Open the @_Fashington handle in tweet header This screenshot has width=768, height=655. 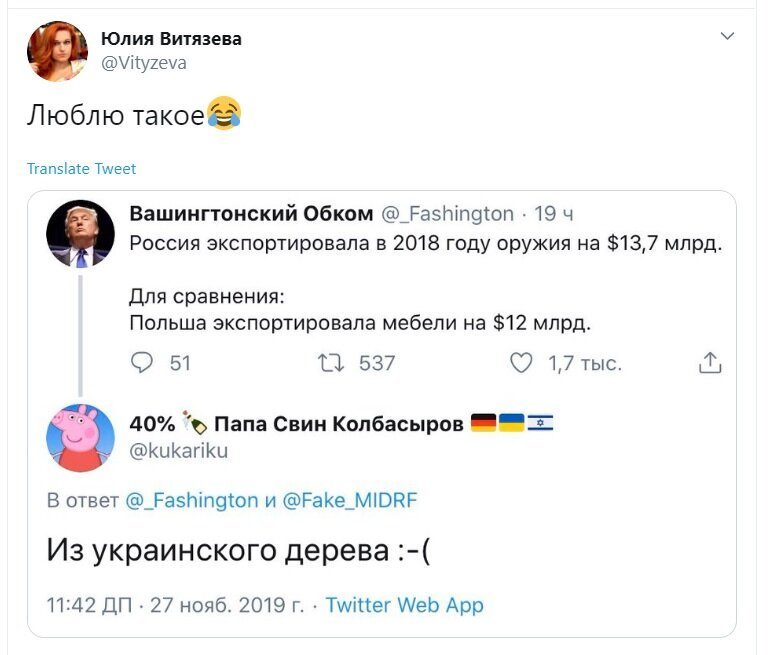coord(447,214)
